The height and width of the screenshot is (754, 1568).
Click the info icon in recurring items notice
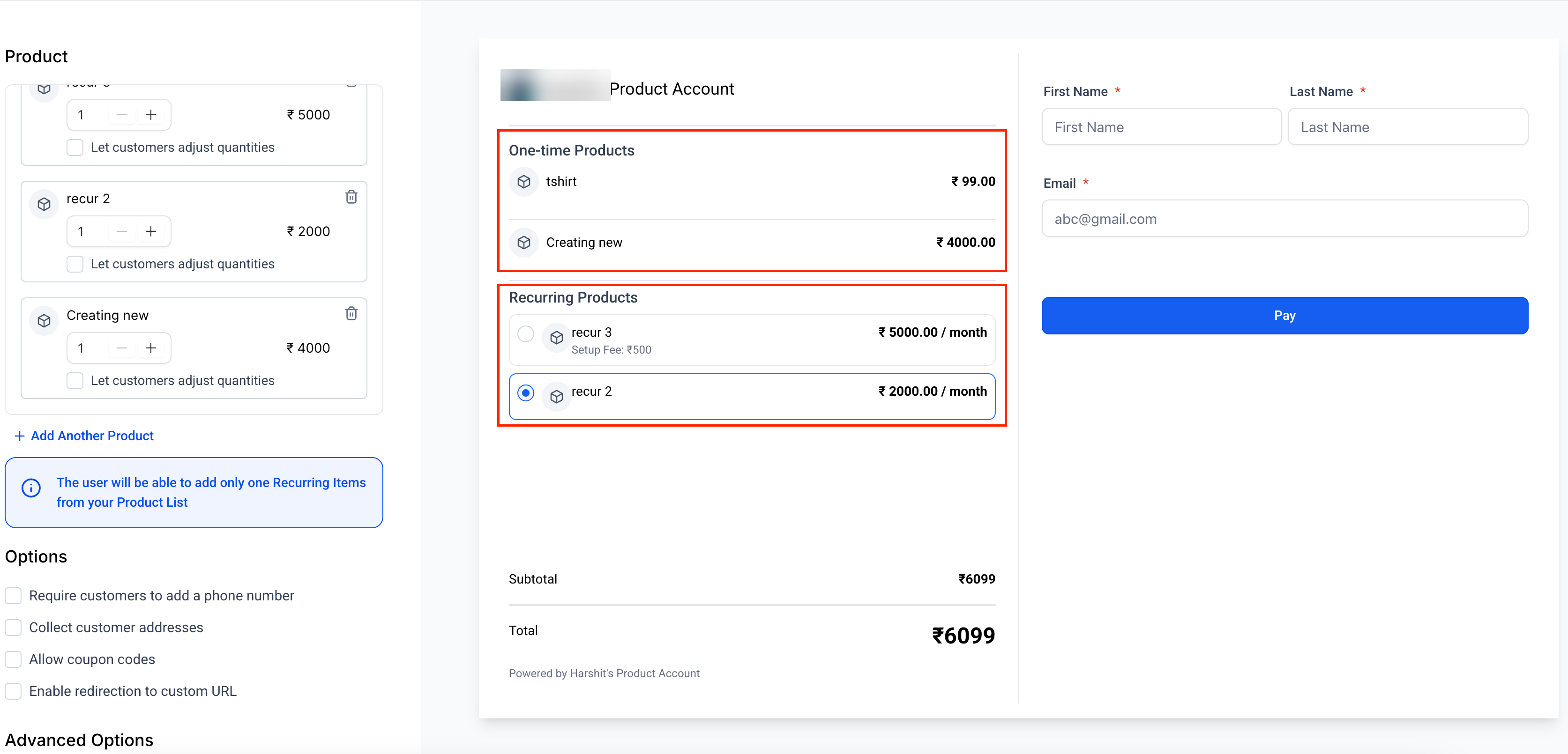pyautogui.click(x=31, y=488)
